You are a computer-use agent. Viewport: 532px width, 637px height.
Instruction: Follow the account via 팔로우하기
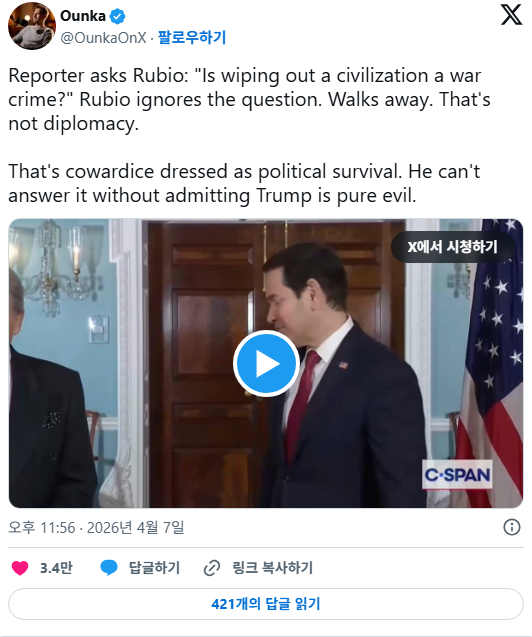click(192, 37)
